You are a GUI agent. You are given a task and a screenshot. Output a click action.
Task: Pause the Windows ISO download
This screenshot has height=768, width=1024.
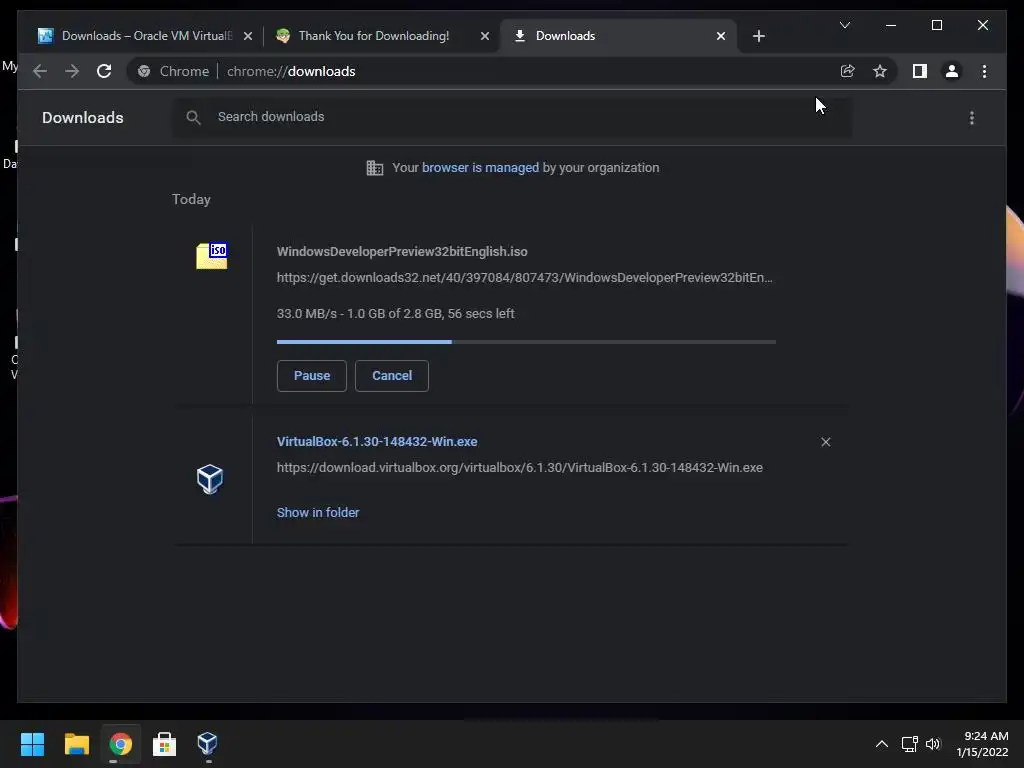tap(312, 376)
